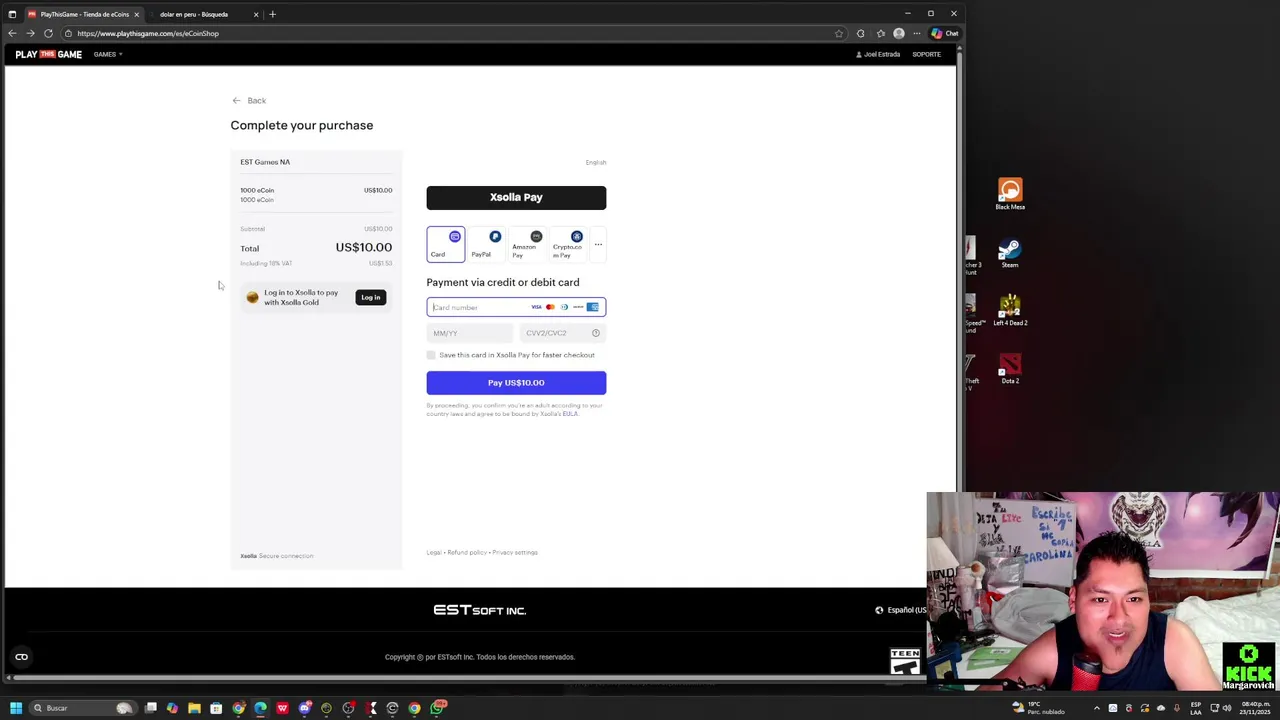The height and width of the screenshot is (720, 1280).
Task: Click the address bar URL
Action: coord(148,33)
